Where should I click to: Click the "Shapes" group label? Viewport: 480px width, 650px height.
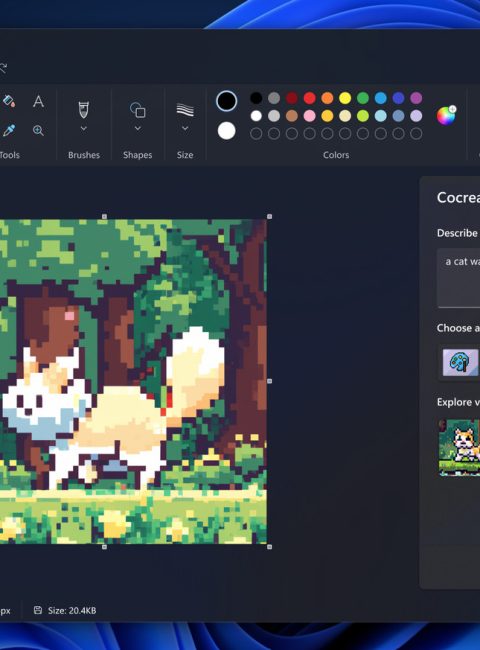(x=138, y=155)
